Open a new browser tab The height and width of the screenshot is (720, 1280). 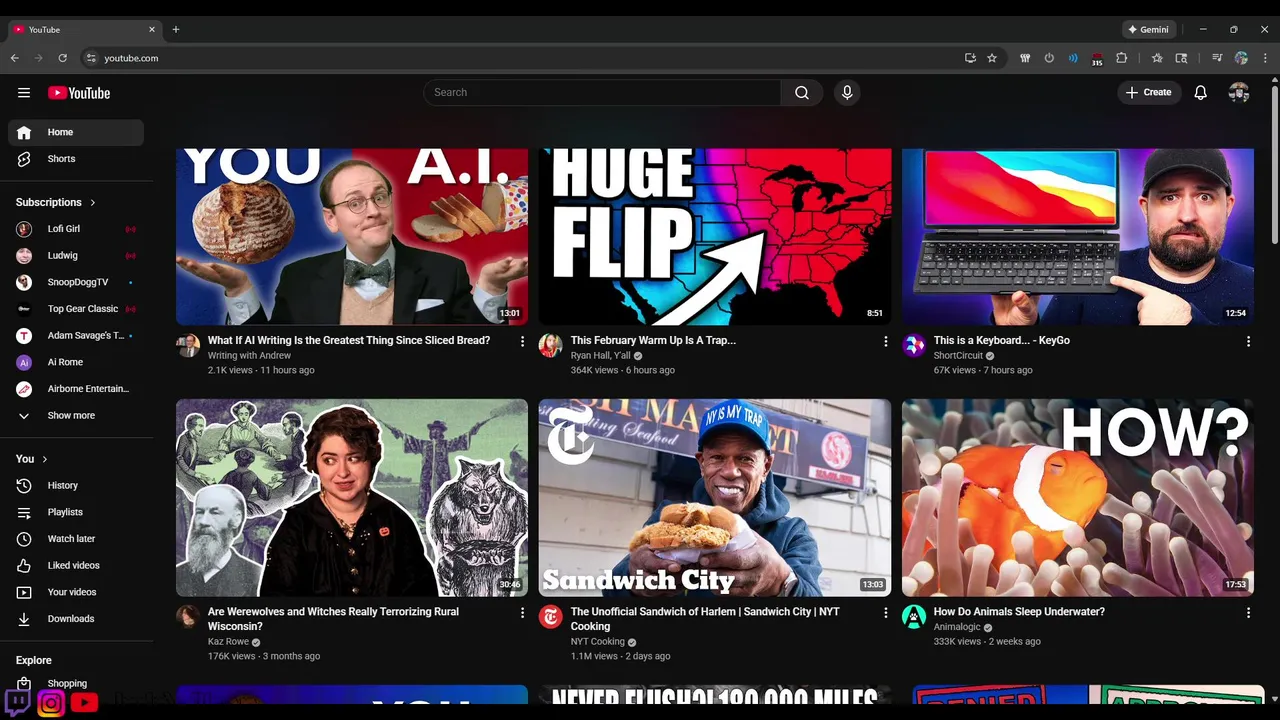click(176, 29)
